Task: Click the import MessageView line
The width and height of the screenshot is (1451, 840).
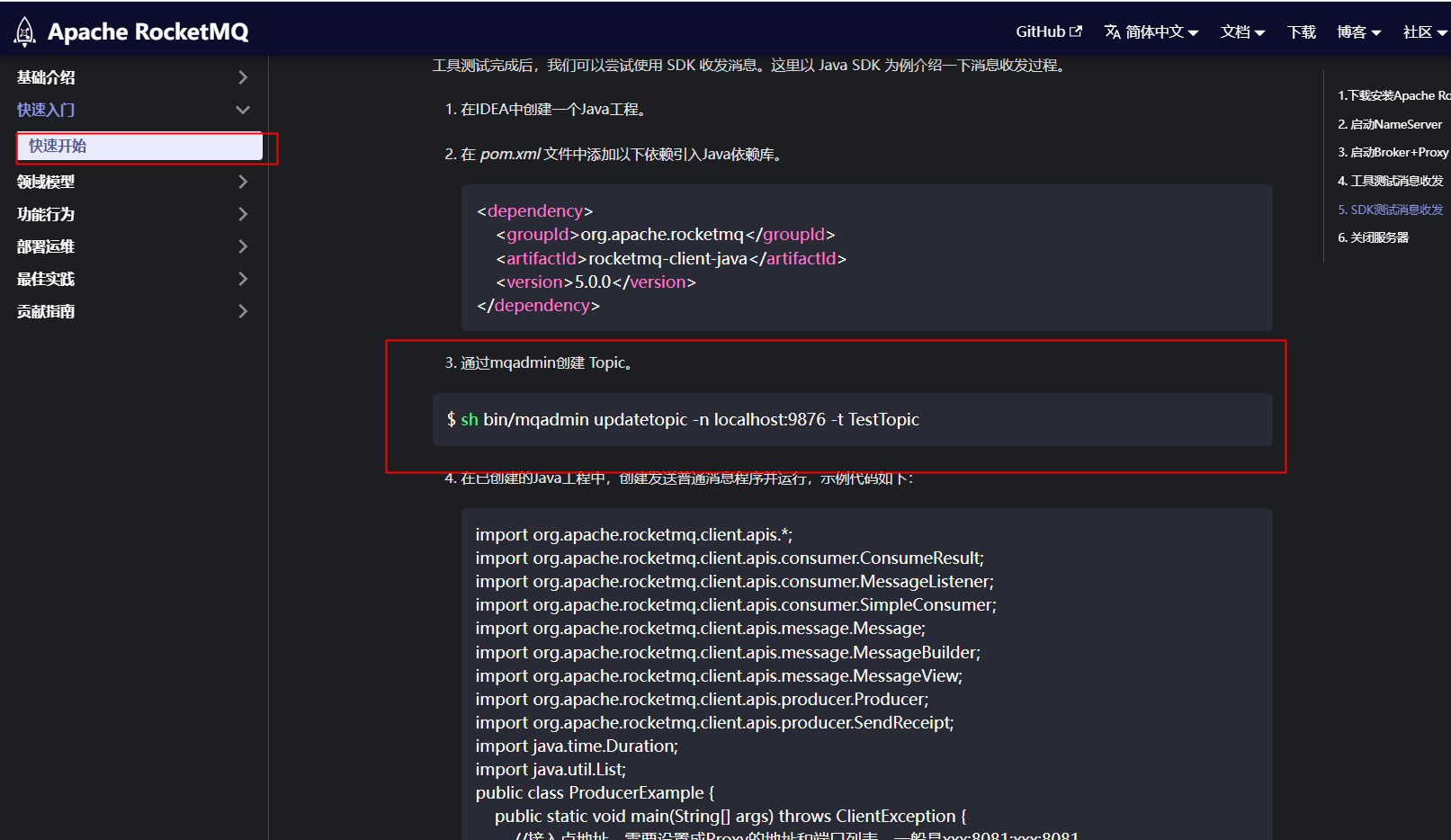Action: [719, 675]
